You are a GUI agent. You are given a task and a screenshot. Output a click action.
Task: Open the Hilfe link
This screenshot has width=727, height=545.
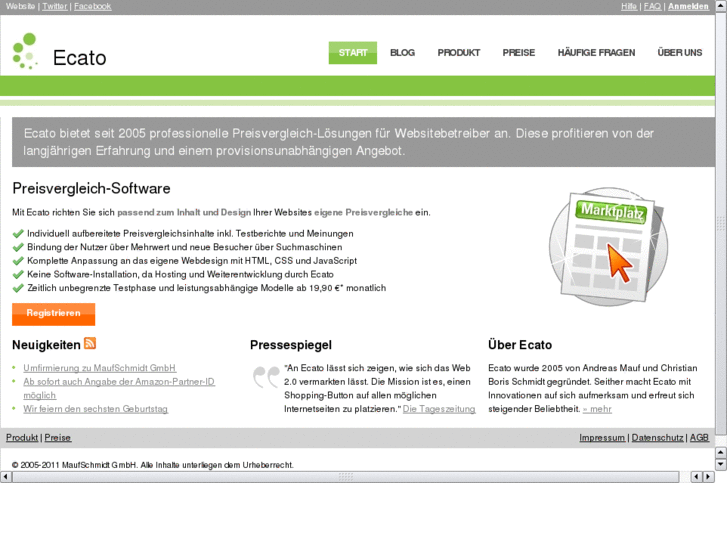[x=629, y=6]
